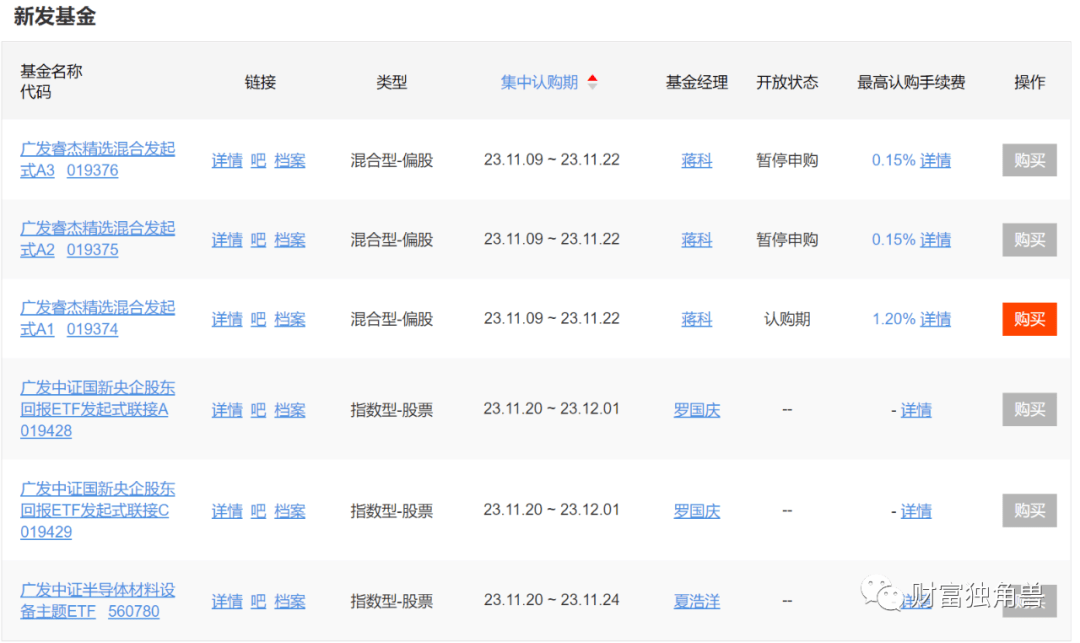Select 混合型-偏股 type in the 019374 row
Screen dimensions: 1080x643
click(x=392, y=319)
